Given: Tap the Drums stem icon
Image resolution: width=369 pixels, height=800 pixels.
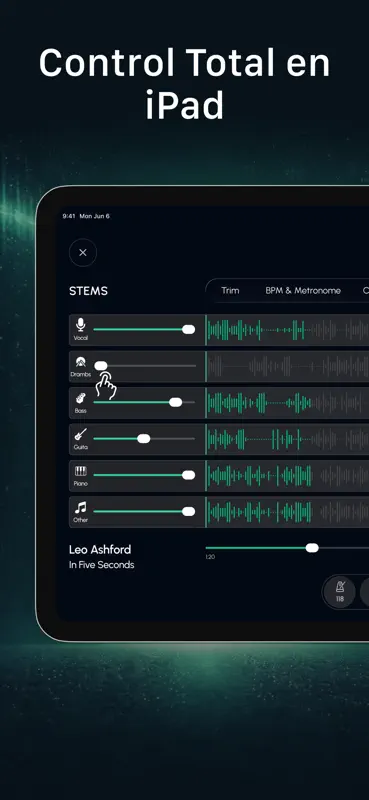Looking at the screenshot, I should (81, 362).
